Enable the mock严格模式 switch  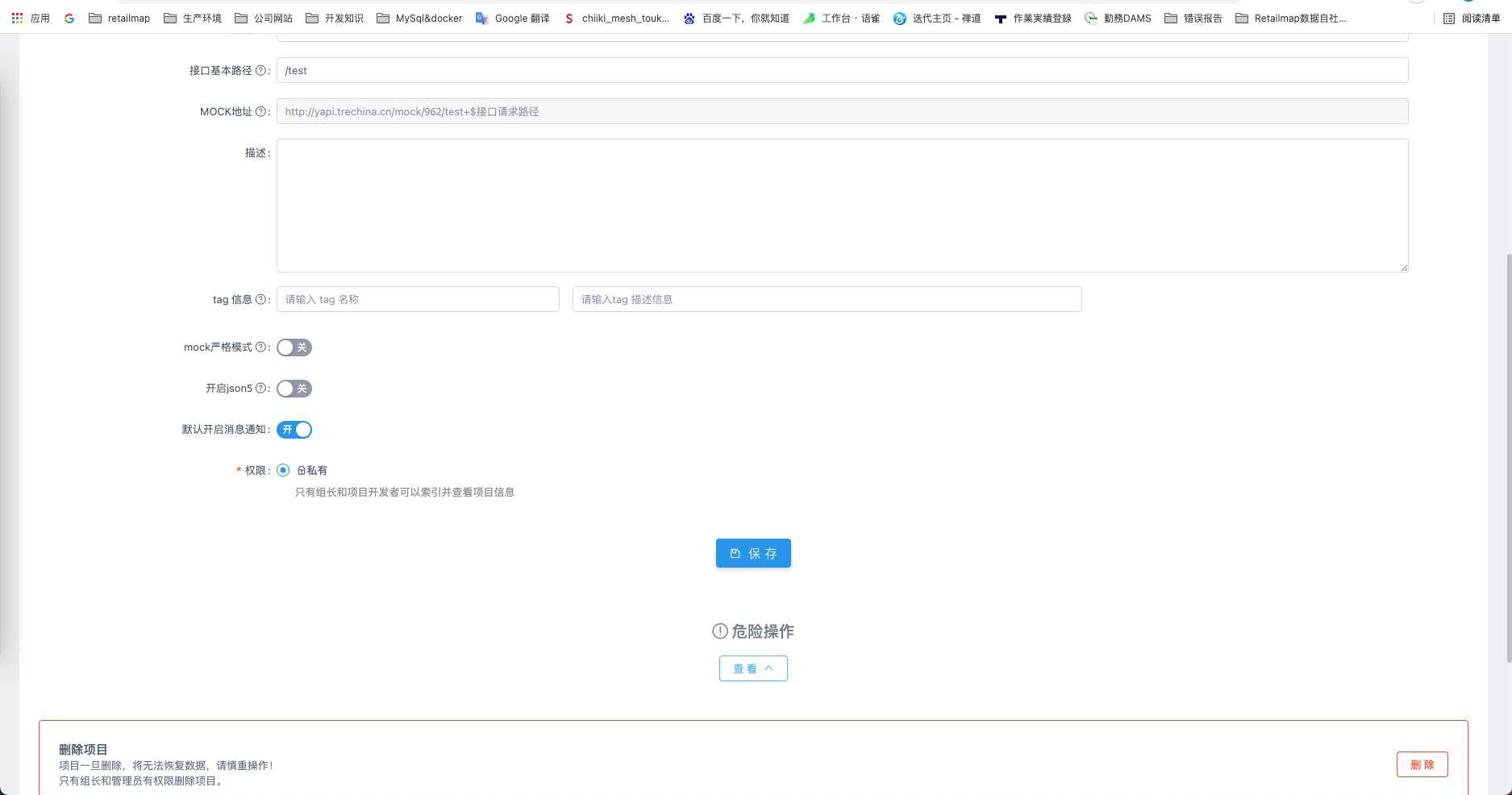(294, 348)
